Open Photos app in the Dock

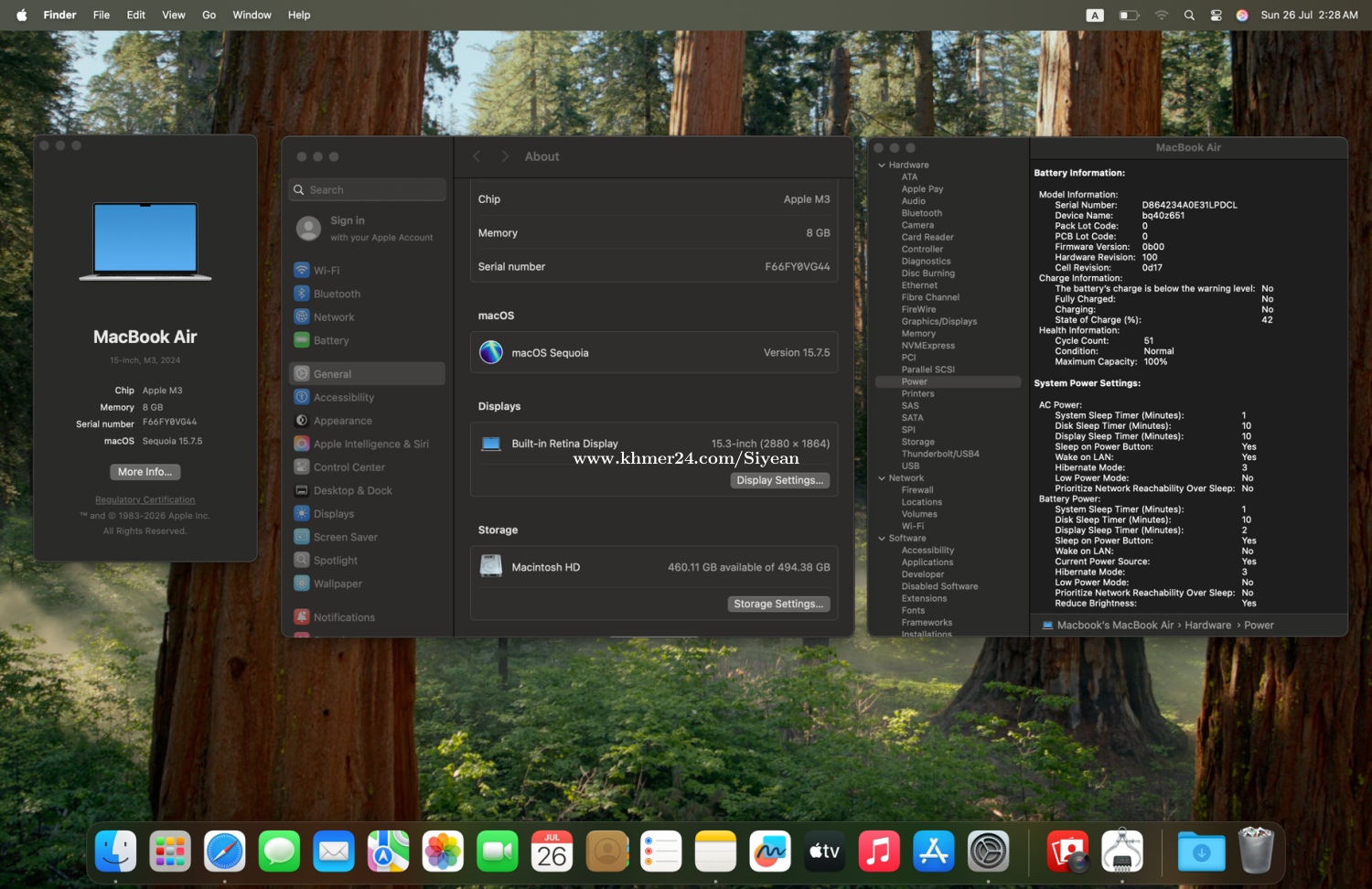coord(443,852)
